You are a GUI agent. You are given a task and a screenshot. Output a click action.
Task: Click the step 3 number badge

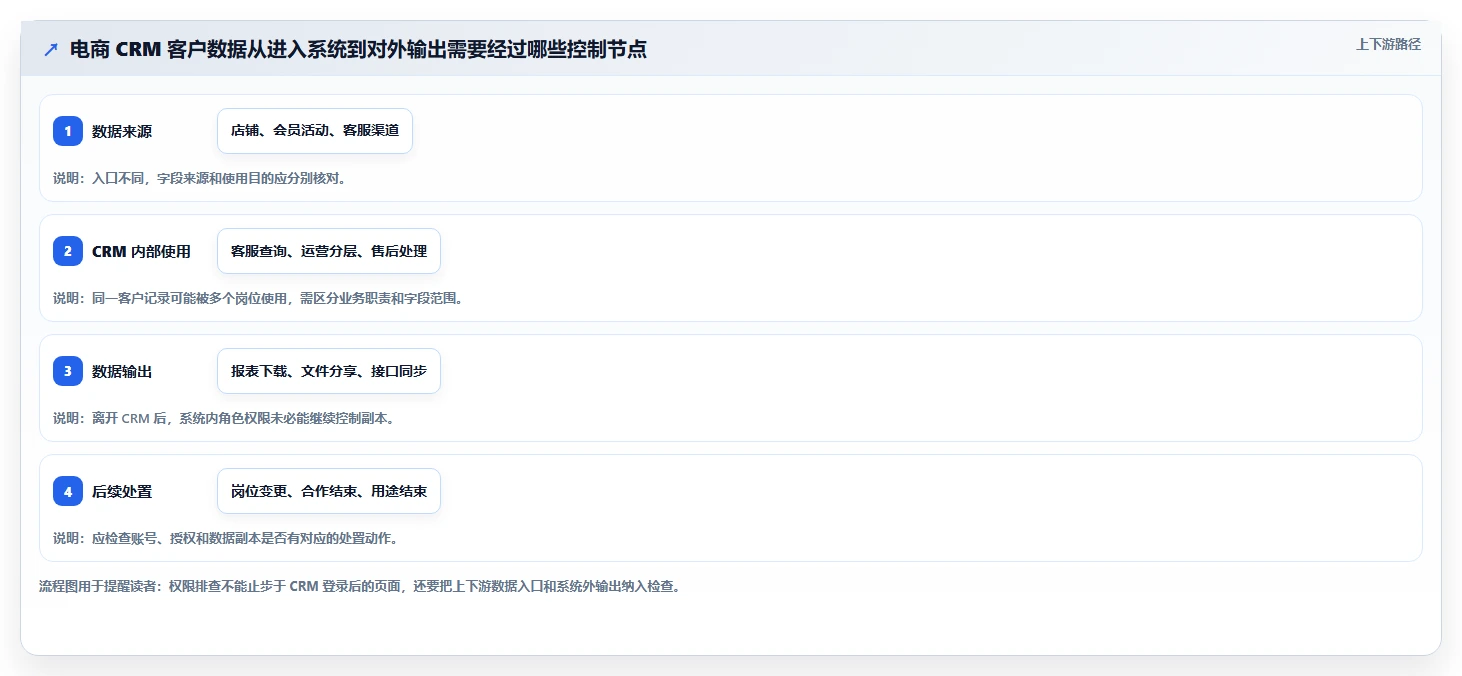(x=68, y=371)
